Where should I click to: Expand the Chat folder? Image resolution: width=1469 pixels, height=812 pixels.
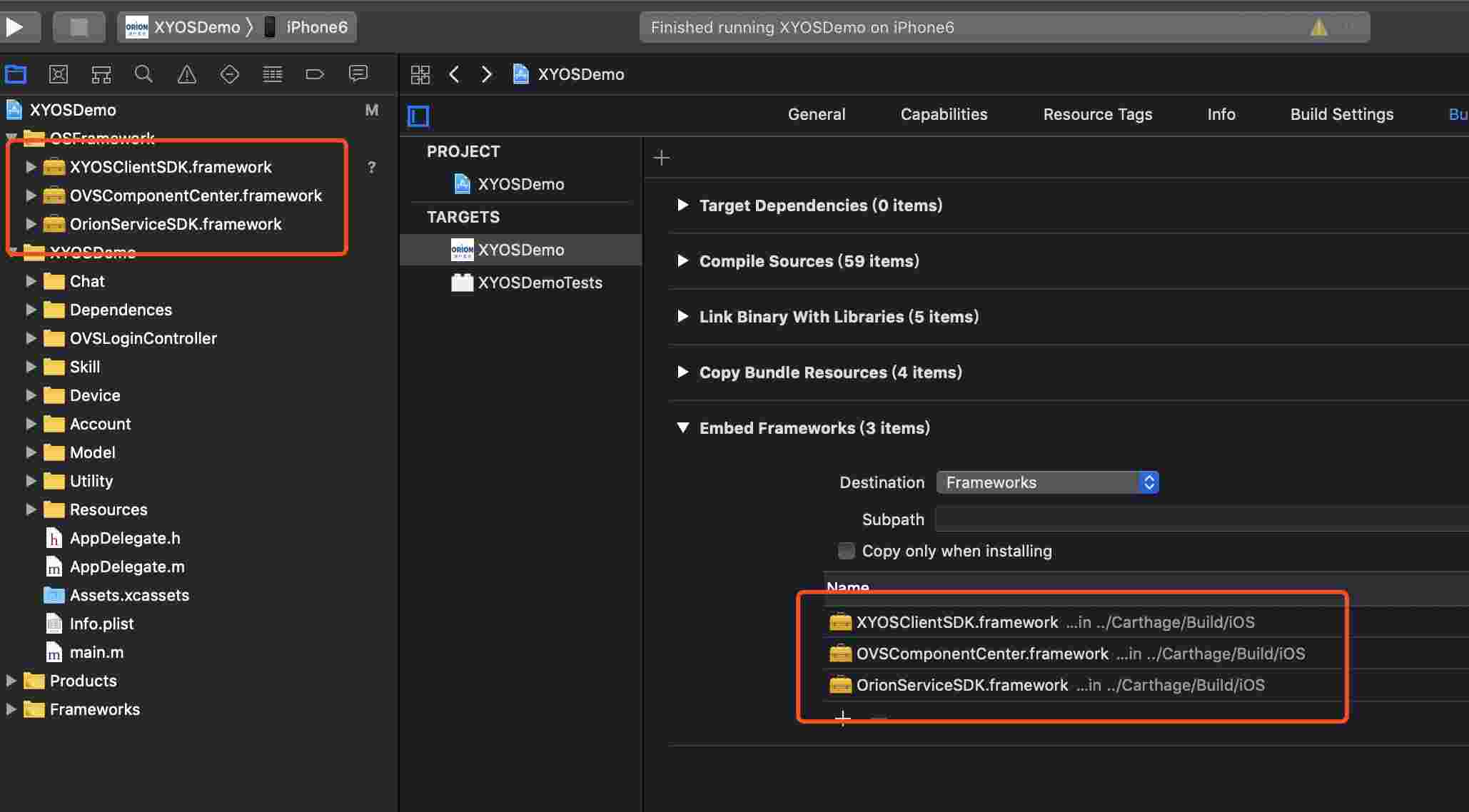click(x=31, y=281)
